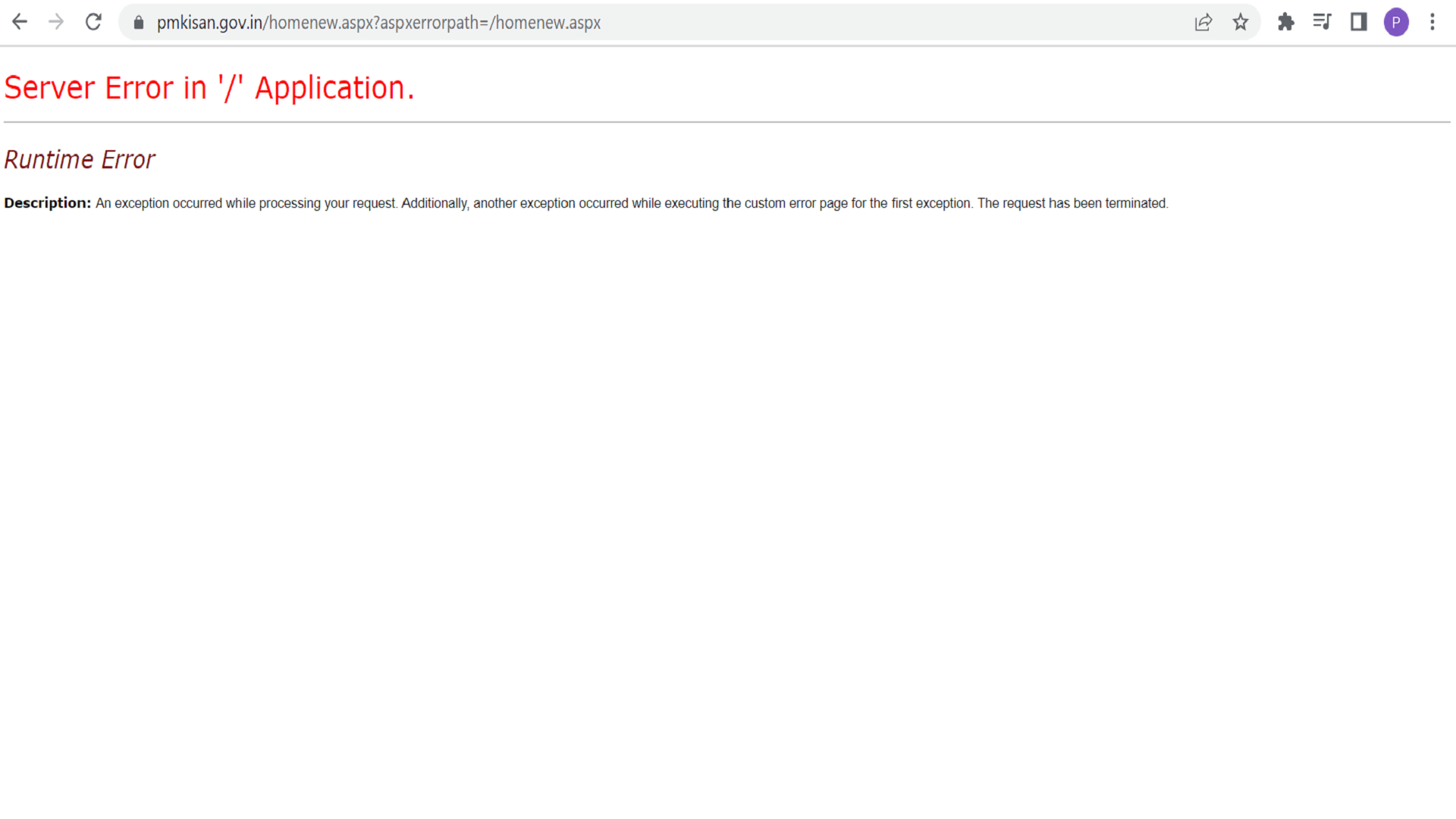Click the purple profile avatar P

coord(1396,22)
